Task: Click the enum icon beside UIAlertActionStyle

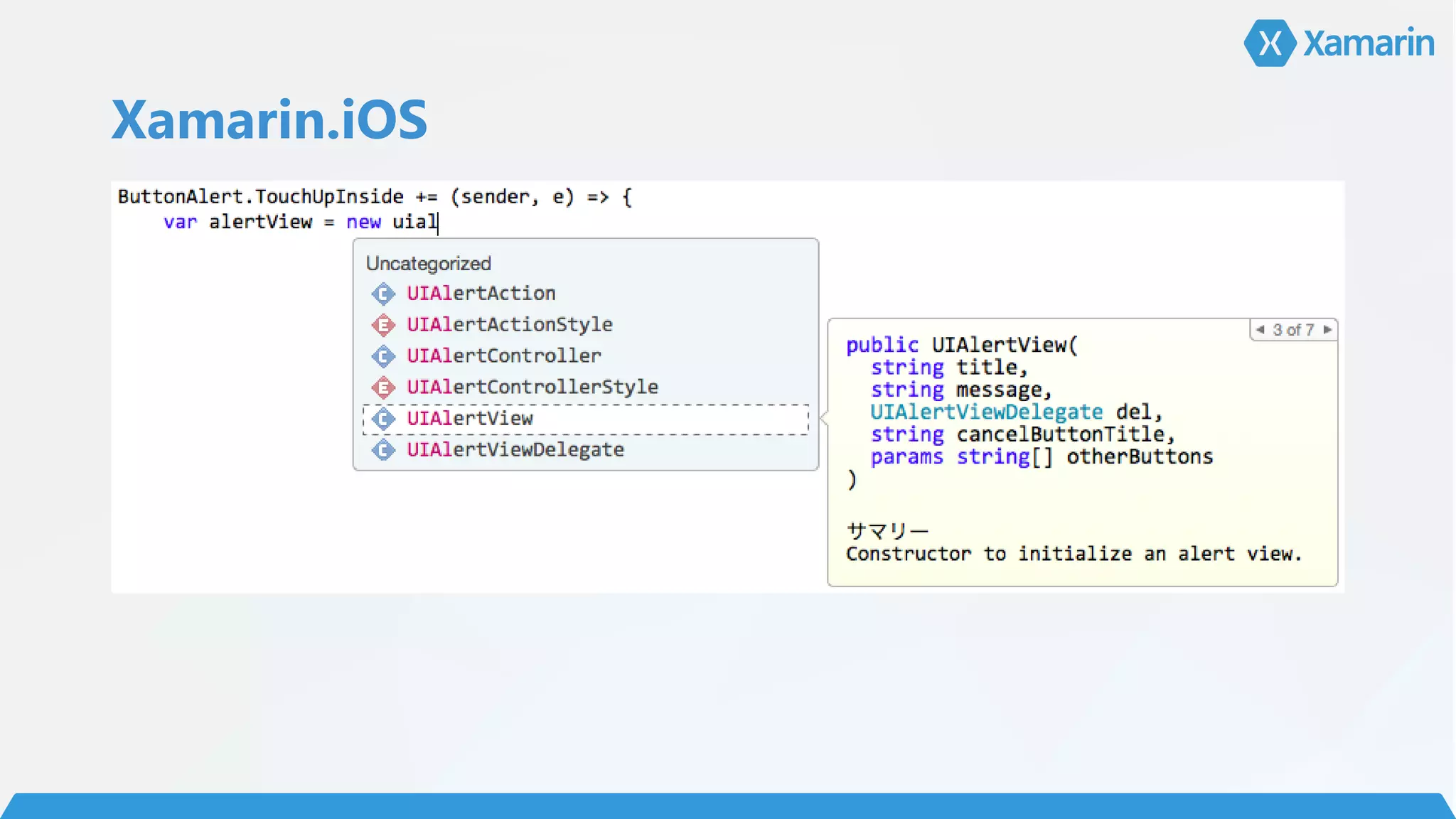Action: point(383,325)
